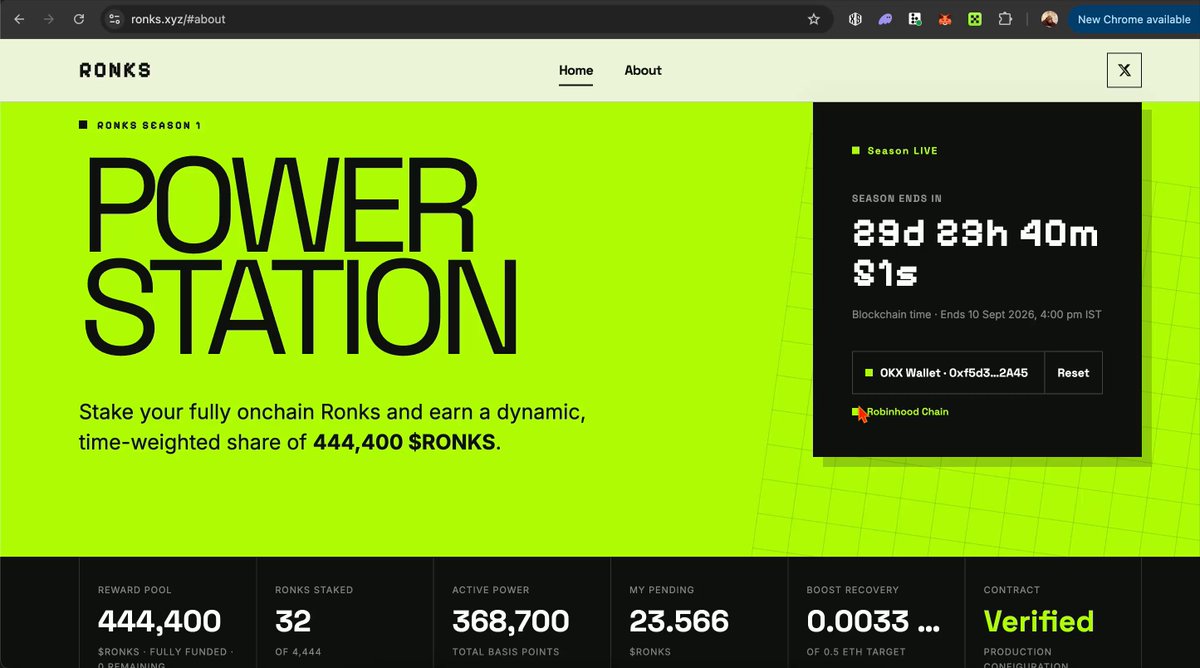
Task: Click the bold 444,400 $RONKS text
Action: [404, 441]
